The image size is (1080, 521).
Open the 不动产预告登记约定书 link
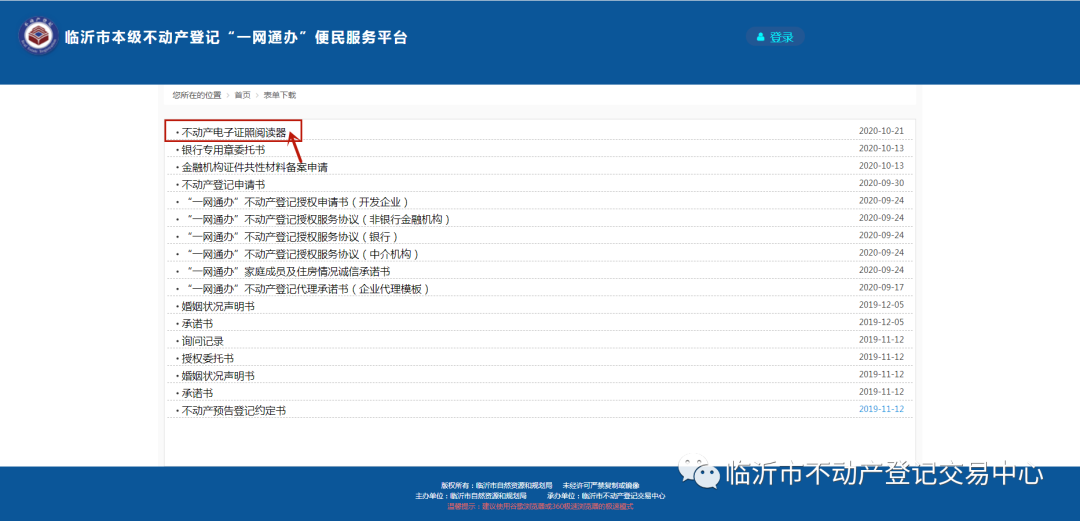(233, 411)
